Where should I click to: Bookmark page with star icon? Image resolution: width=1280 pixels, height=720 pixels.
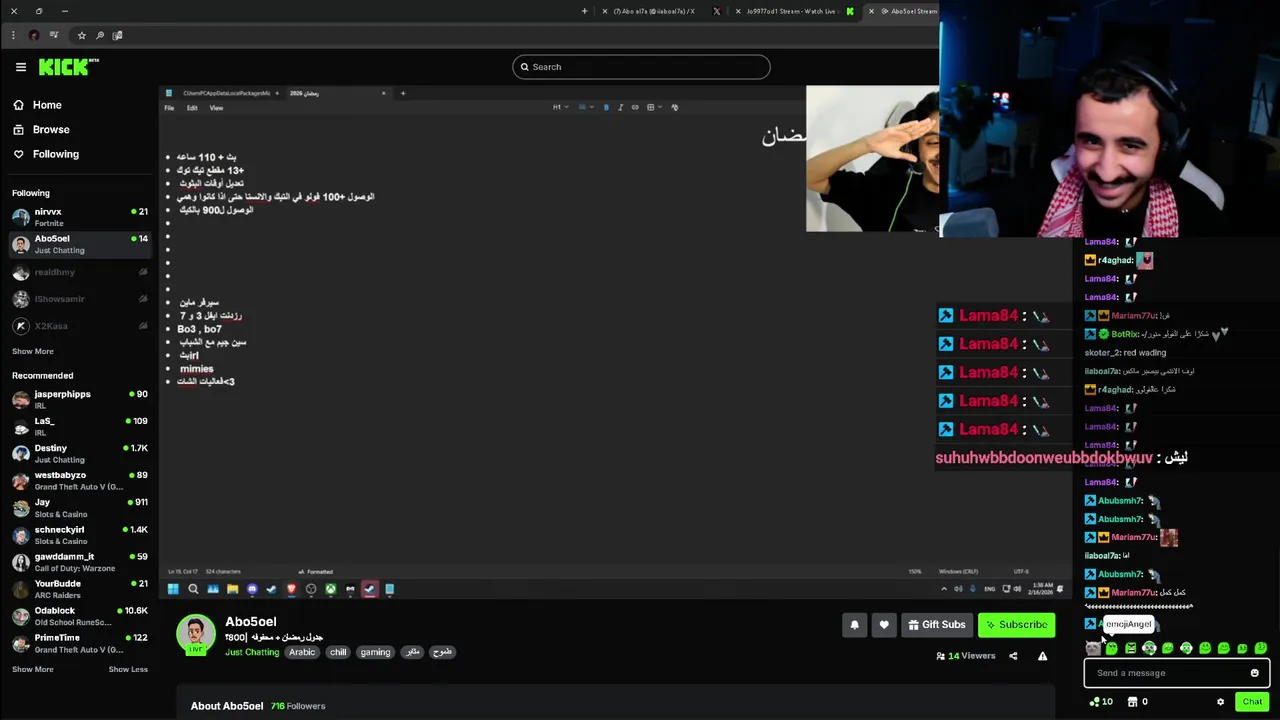coord(81,35)
